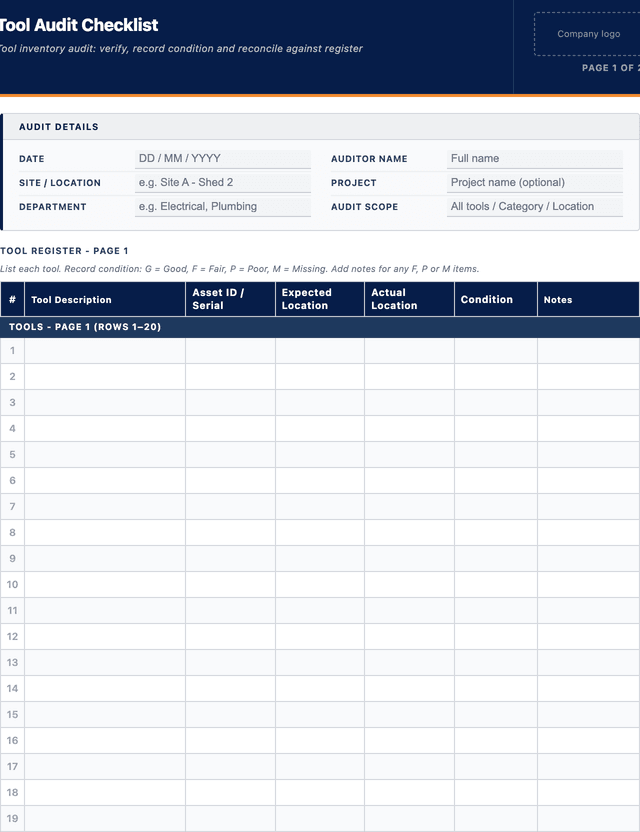Click the DATE field label
This screenshot has width=640, height=832.
32,159
